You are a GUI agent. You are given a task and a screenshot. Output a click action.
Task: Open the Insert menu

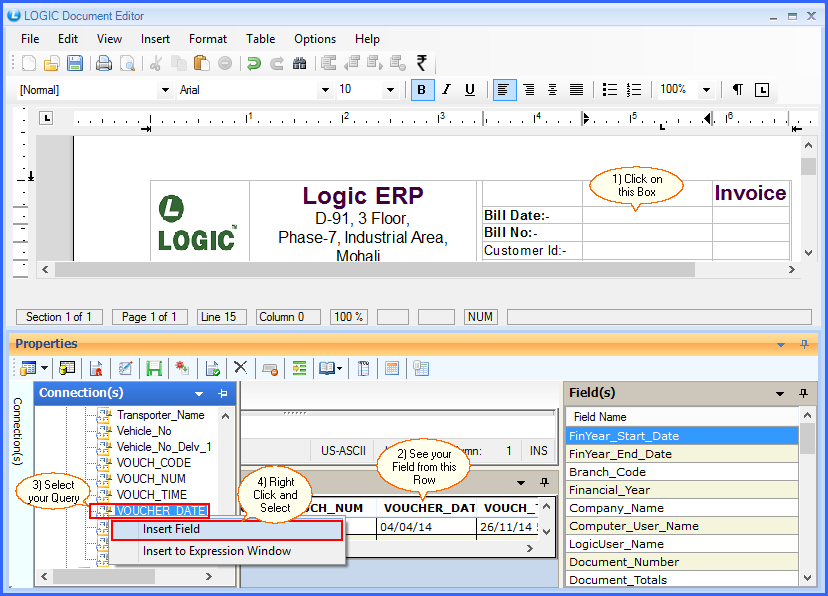[155, 39]
